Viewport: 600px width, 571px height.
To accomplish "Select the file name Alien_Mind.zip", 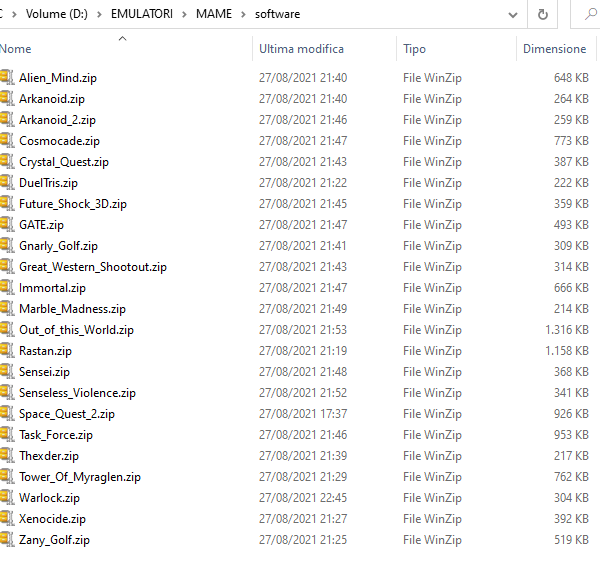I will point(58,78).
